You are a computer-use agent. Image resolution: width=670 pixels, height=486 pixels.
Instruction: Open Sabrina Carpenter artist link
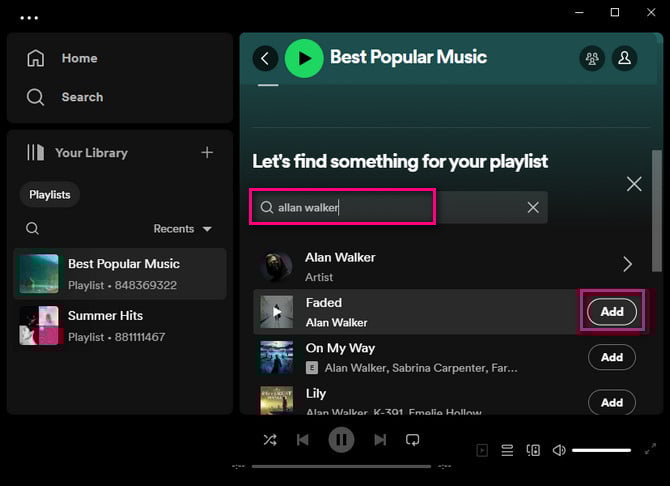pyautogui.click(x=439, y=368)
